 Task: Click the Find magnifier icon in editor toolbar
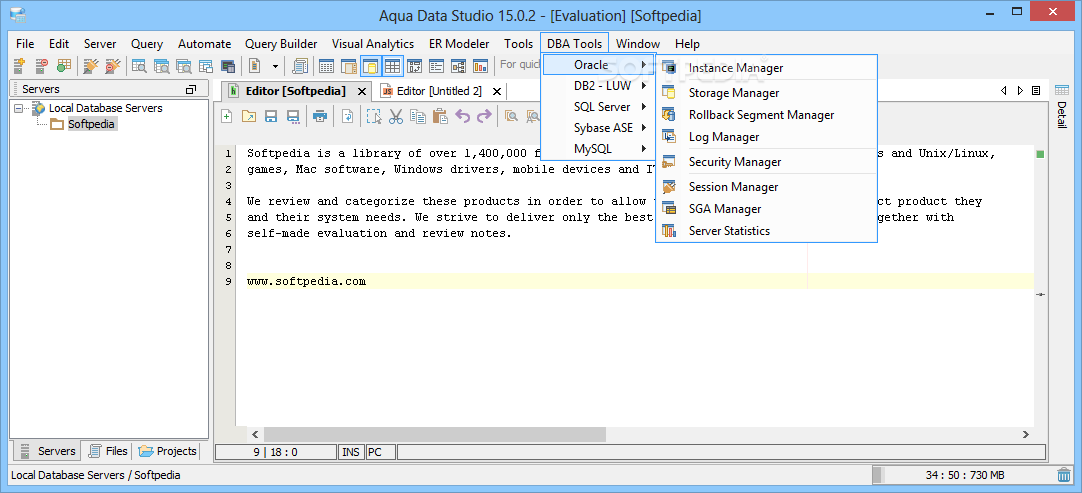[x=511, y=116]
